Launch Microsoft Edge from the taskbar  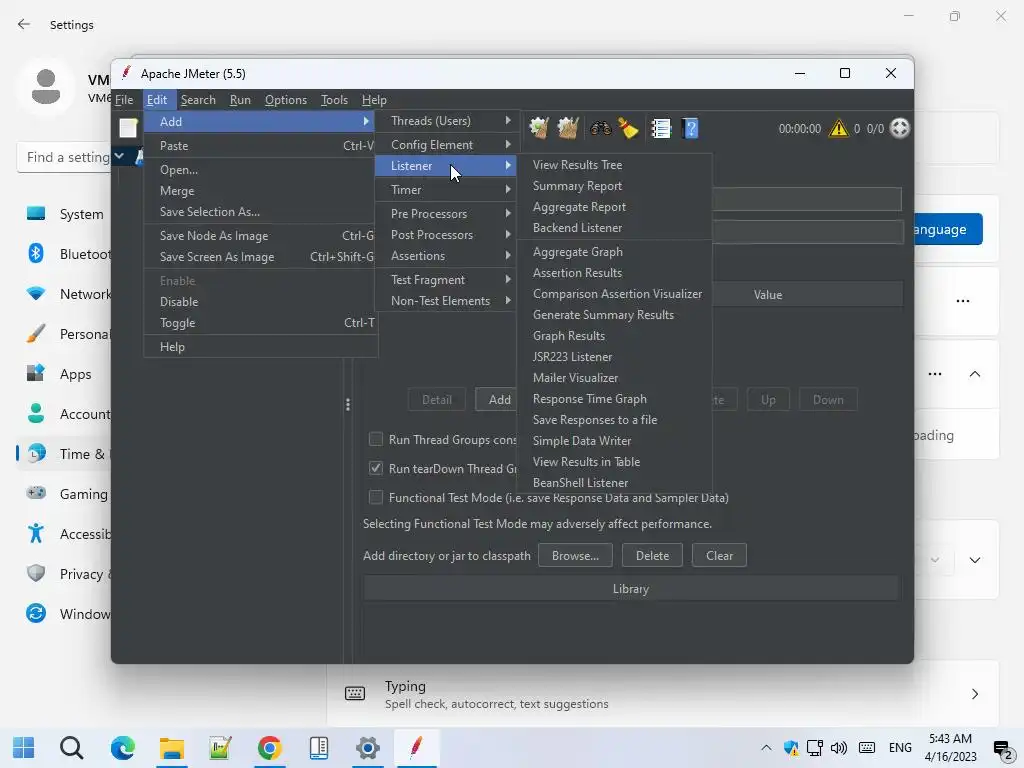(122, 748)
